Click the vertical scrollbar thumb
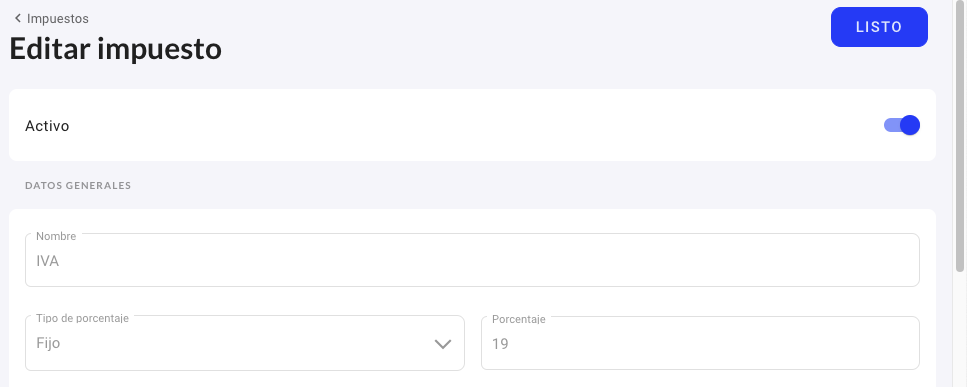967x387 pixels. click(959, 136)
